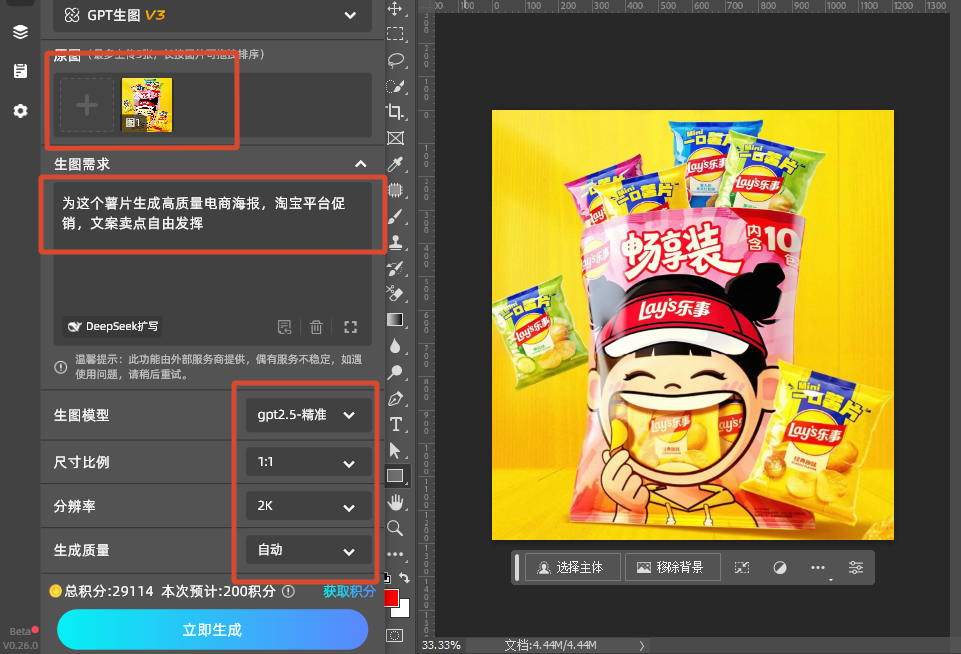Select the Clone Stamp tool
961x654 pixels.
click(x=395, y=242)
